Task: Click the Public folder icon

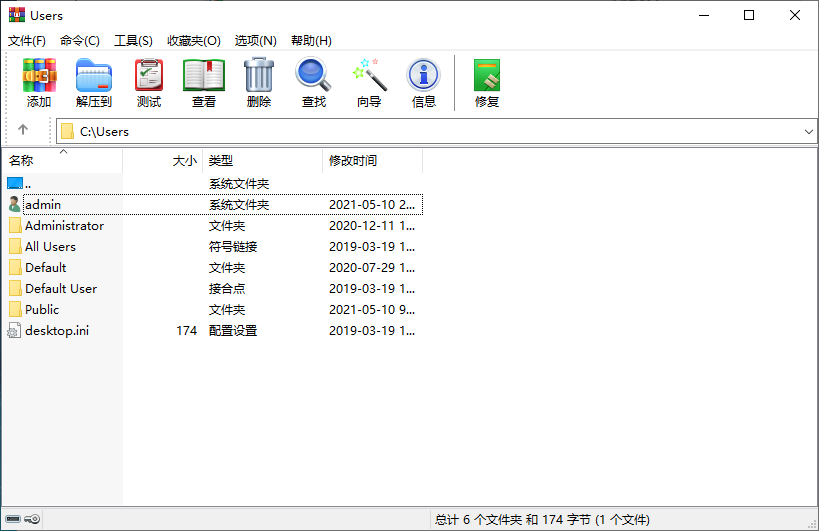Action: [x=15, y=310]
